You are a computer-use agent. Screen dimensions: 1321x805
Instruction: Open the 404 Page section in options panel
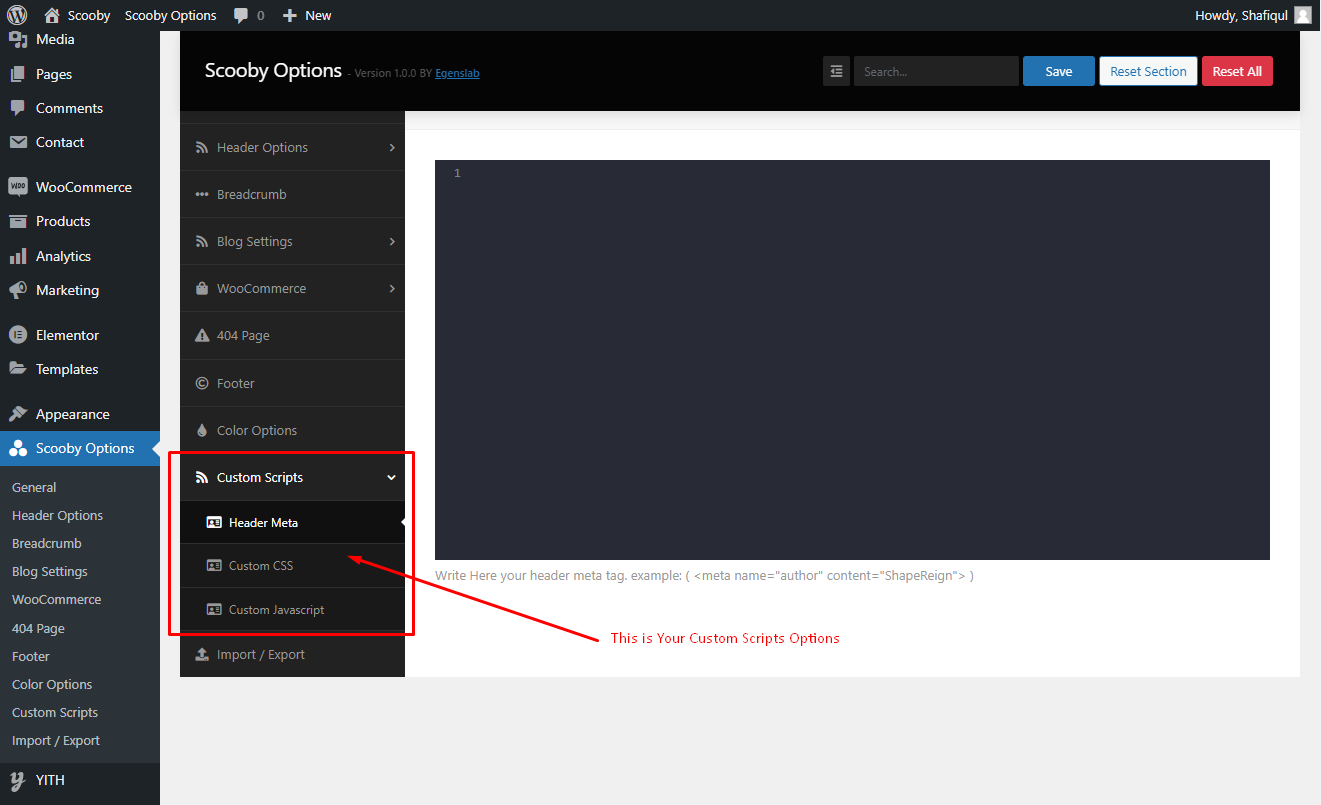pos(292,336)
